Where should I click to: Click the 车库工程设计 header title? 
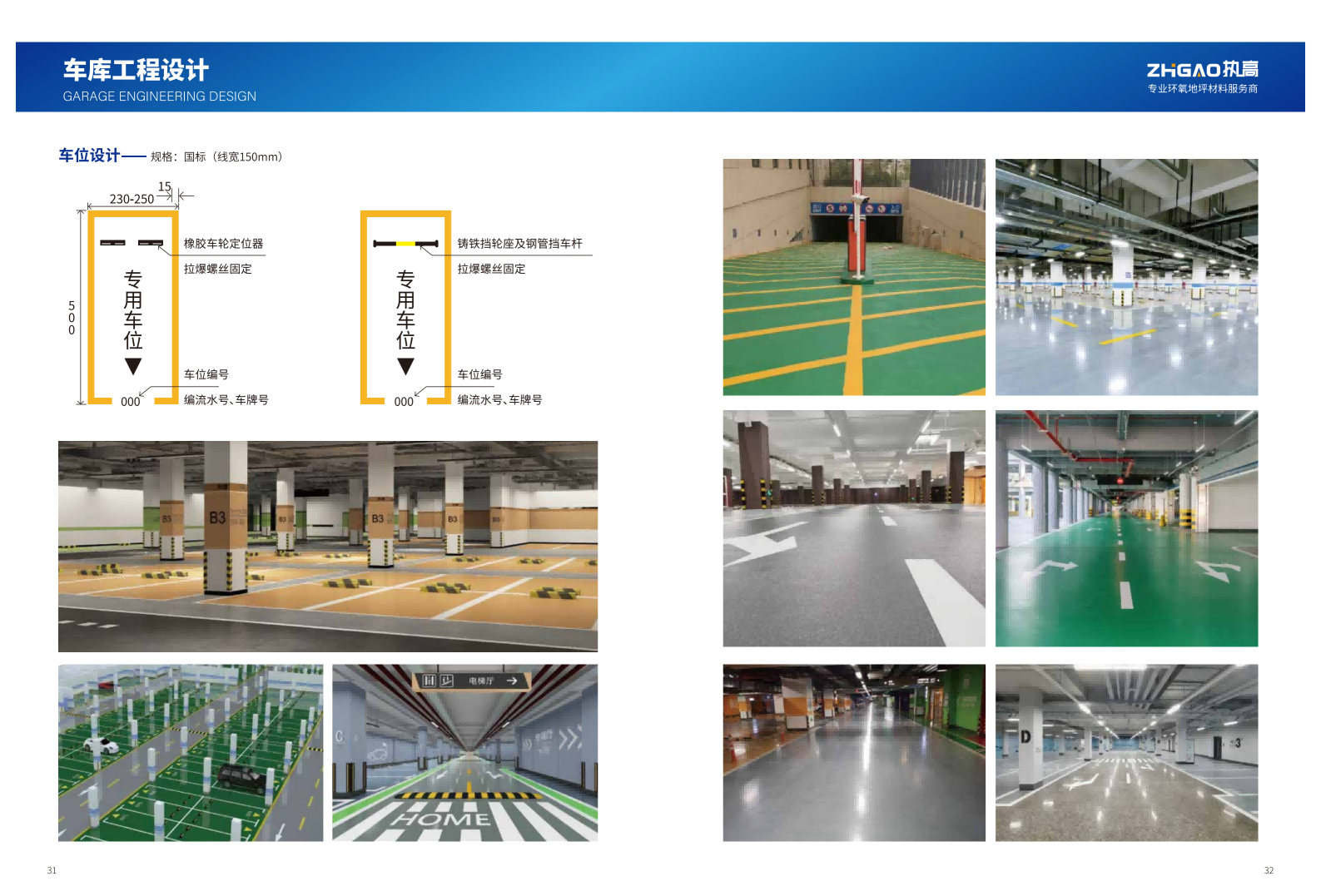point(136,70)
